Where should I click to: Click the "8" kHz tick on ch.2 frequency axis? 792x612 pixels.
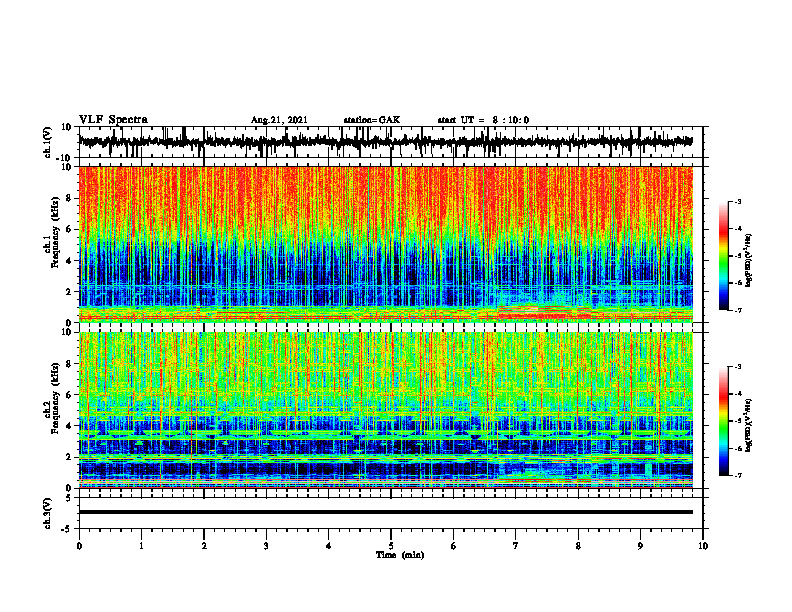coord(69,364)
